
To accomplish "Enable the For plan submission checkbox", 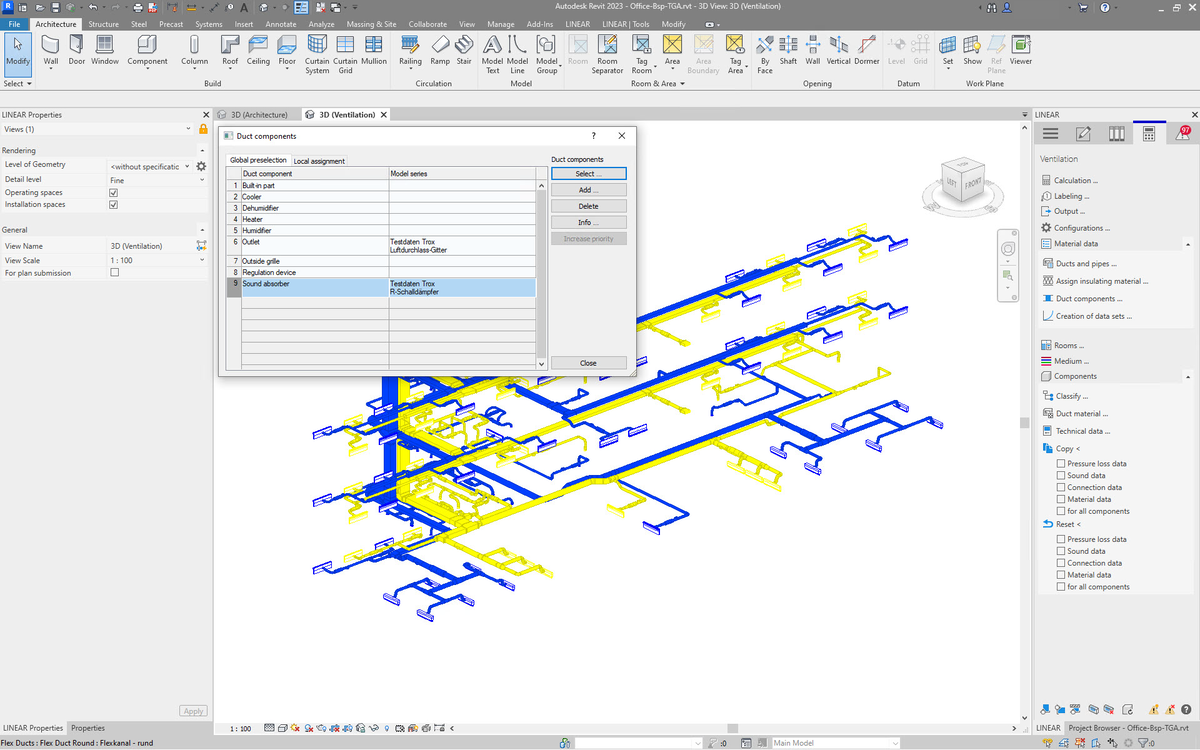I will click(113, 273).
